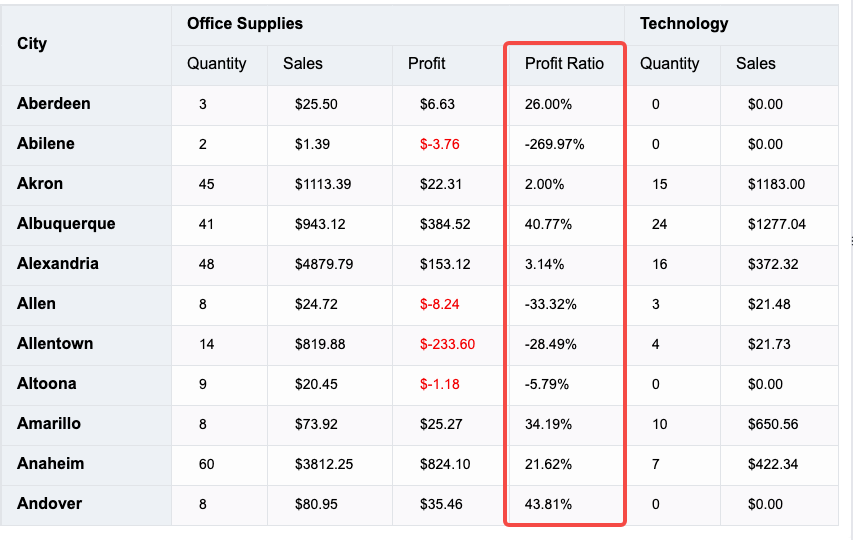This screenshot has height=540, width=853.
Task: Select Office Supplies Sales column header
Action: [303, 64]
